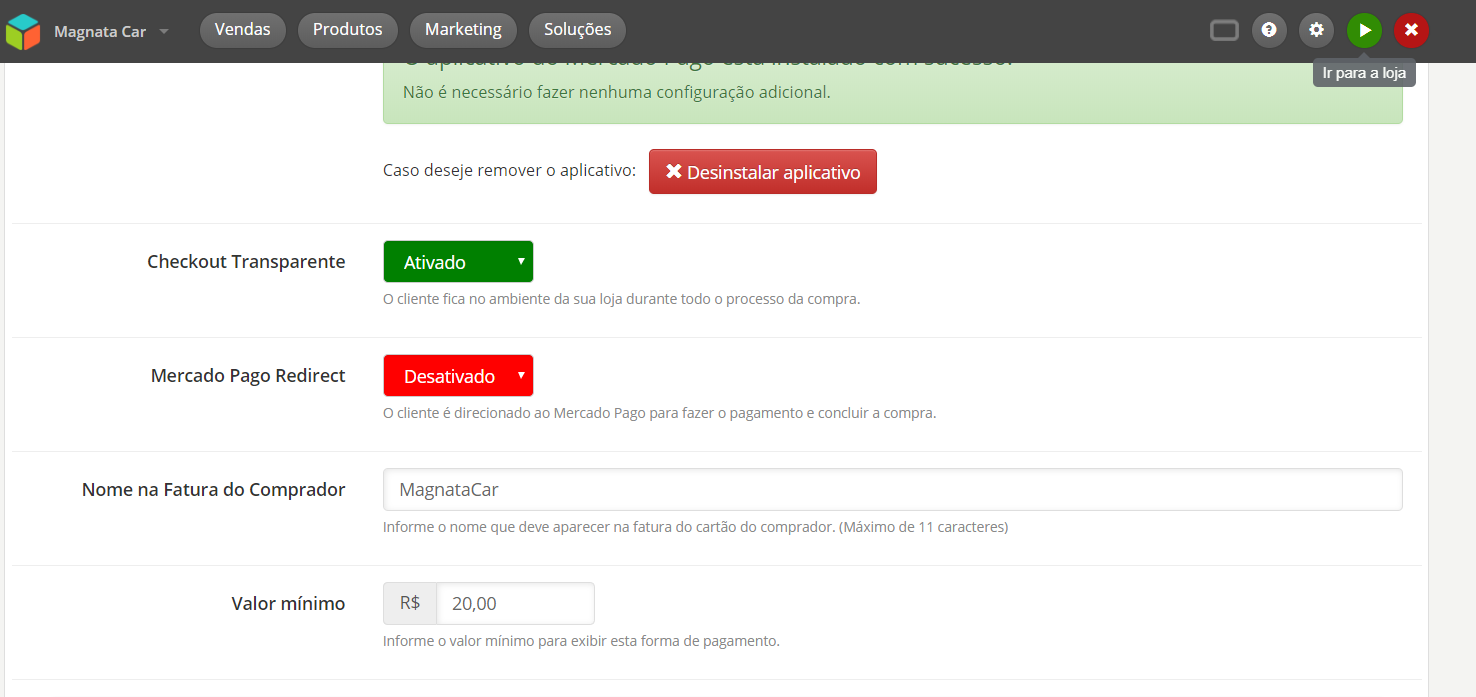Click the Checkout Transparente label
Image resolution: width=1476 pixels, height=697 pixels.
246,262
